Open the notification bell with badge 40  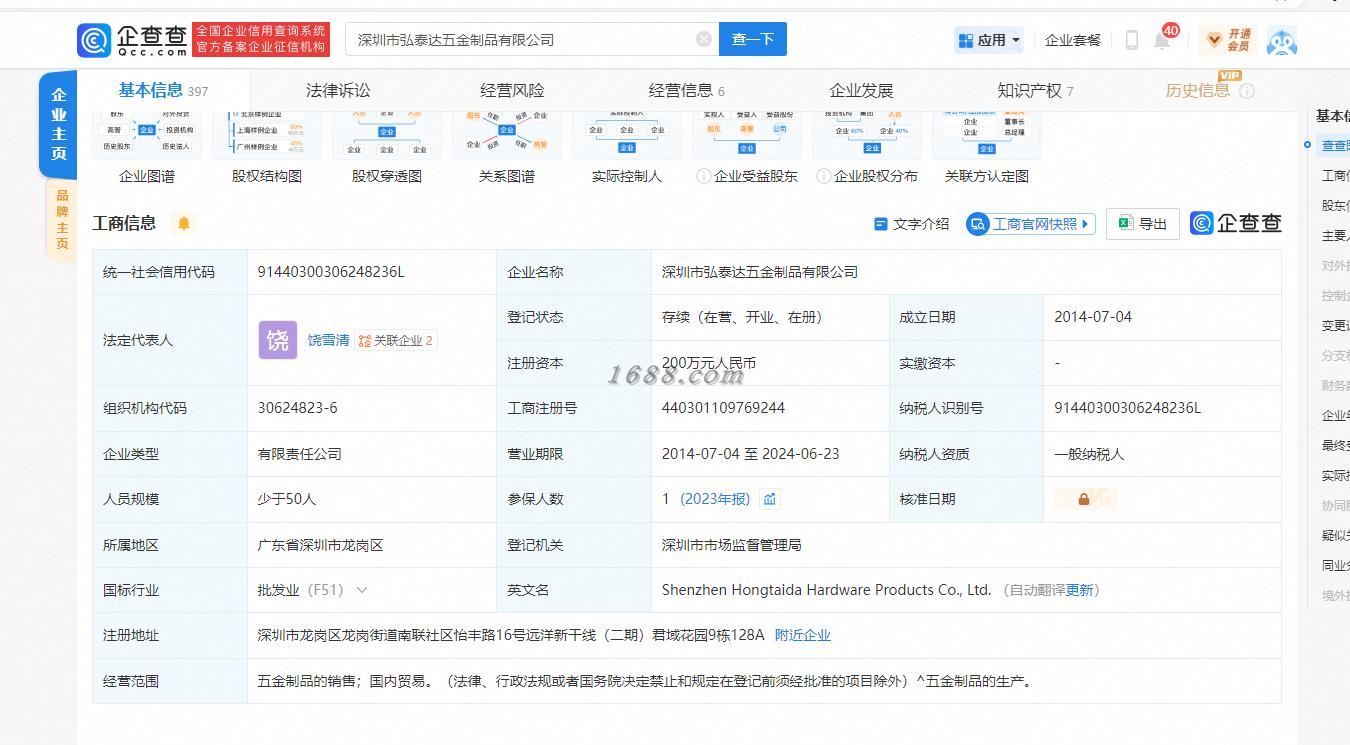1162,40
